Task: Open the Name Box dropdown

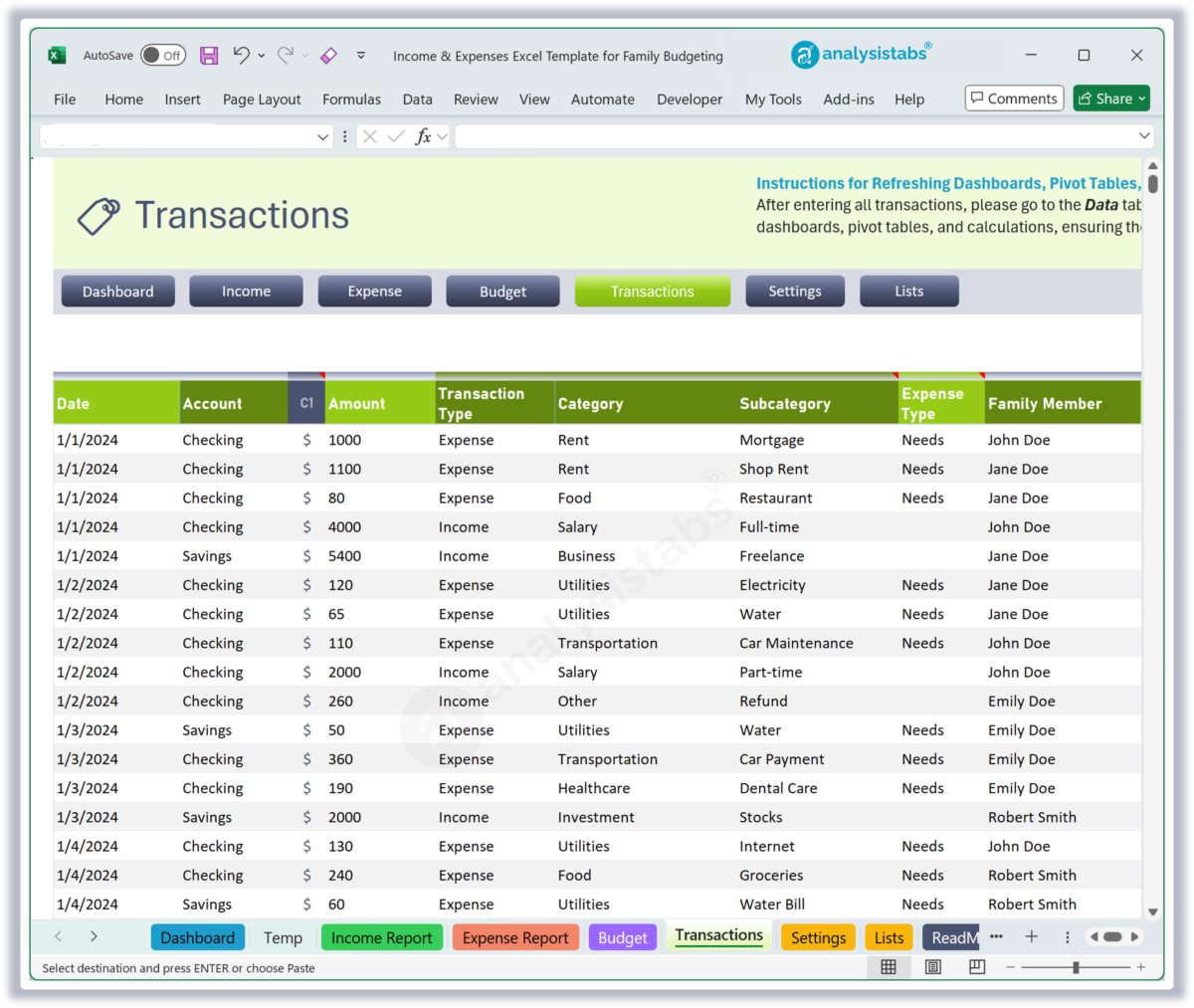Action: (x=321, y=135)
